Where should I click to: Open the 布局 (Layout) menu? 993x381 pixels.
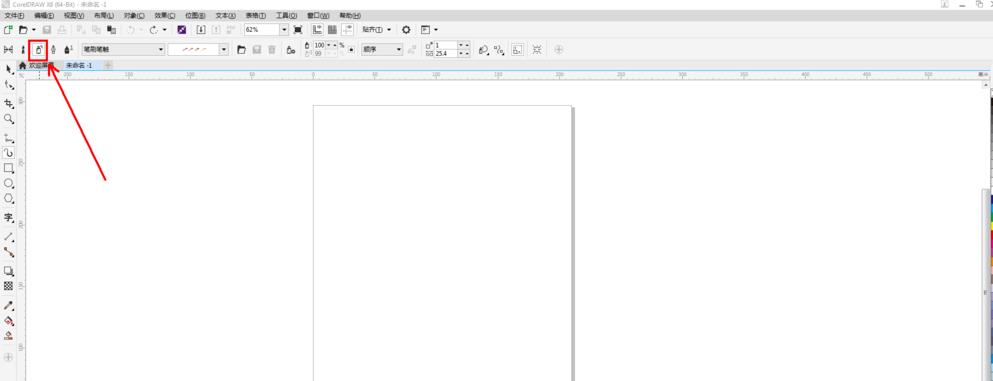click(x=104, y=15)
